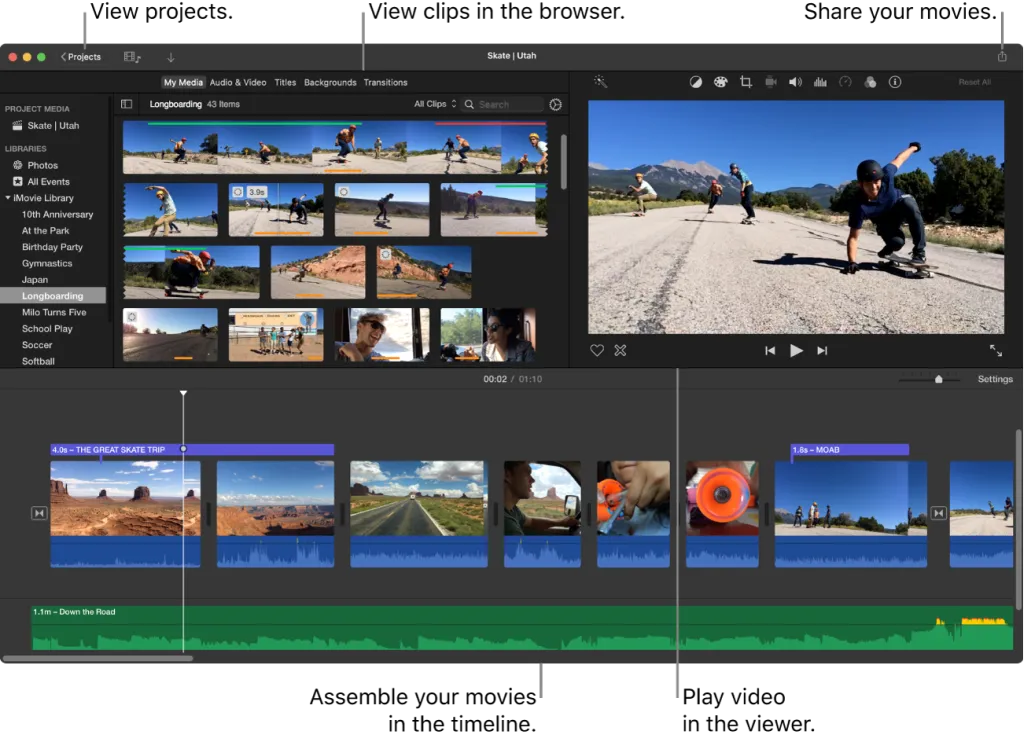Select the Soccer event
The height and width of the screenshot is (742, 1024).
click(x=37, y=345)
